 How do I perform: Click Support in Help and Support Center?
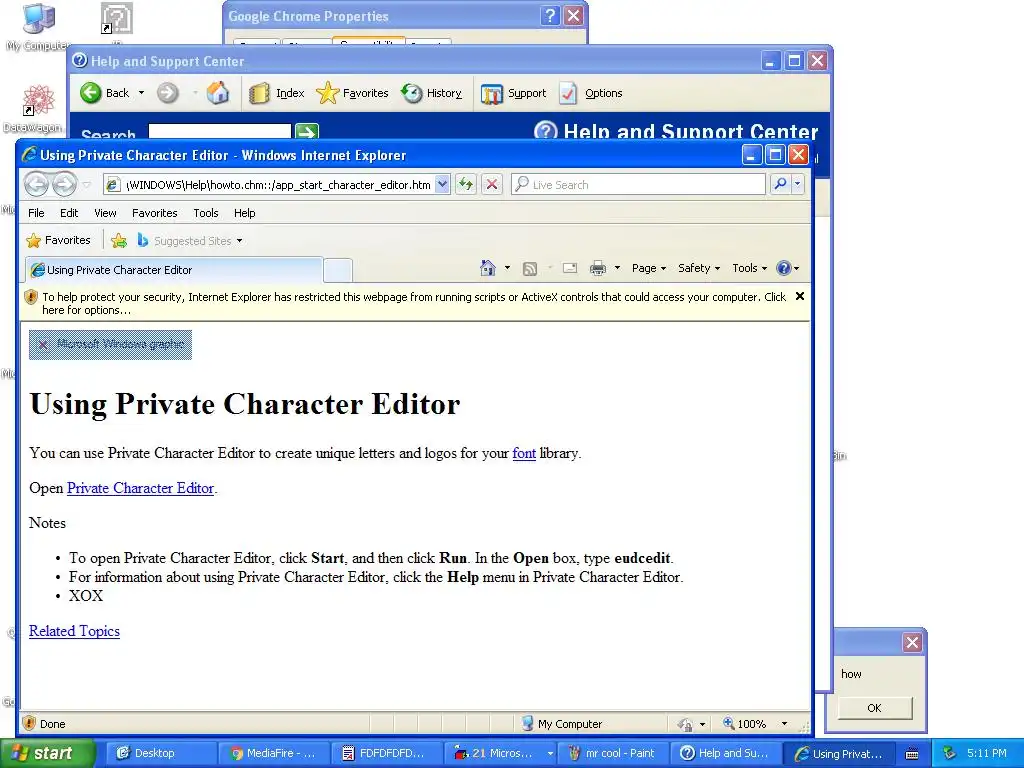[513, 93]
